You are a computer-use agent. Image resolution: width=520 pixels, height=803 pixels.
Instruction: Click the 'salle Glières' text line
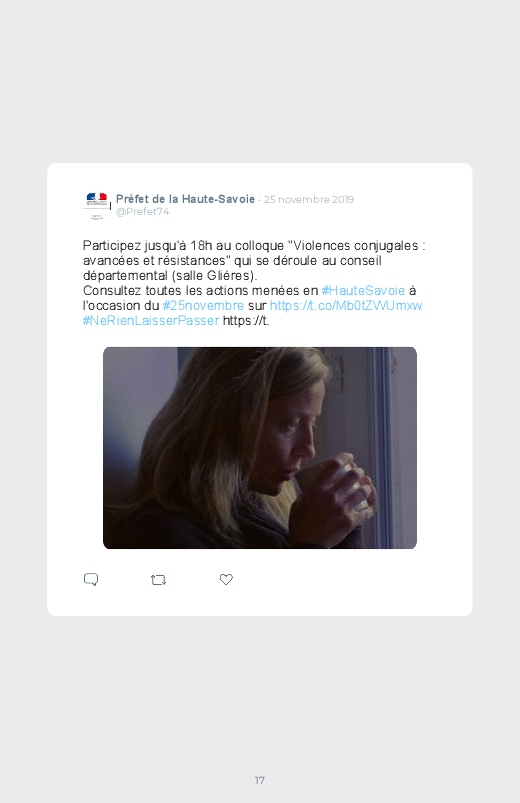point(170,276)
